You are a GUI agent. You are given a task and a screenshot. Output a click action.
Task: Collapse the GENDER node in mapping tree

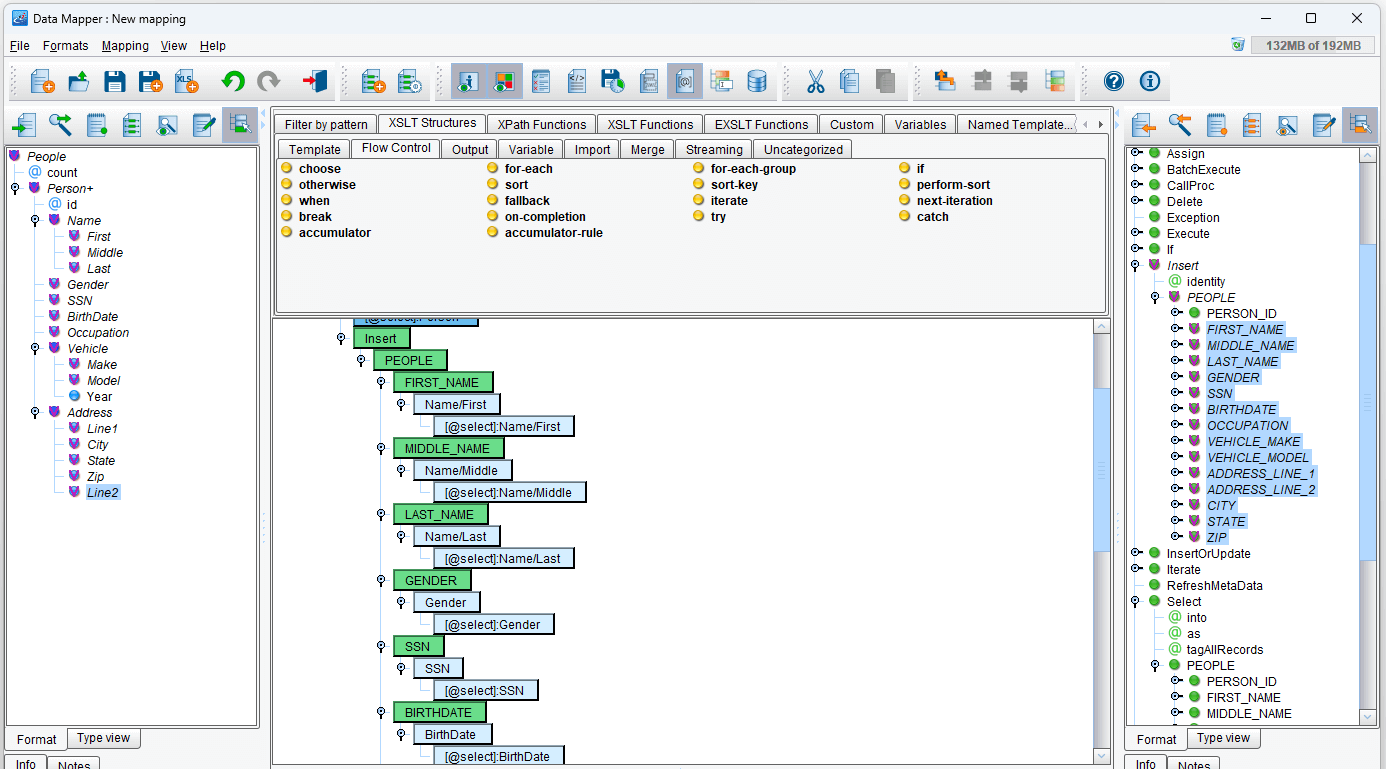click(x=381, y=580)
